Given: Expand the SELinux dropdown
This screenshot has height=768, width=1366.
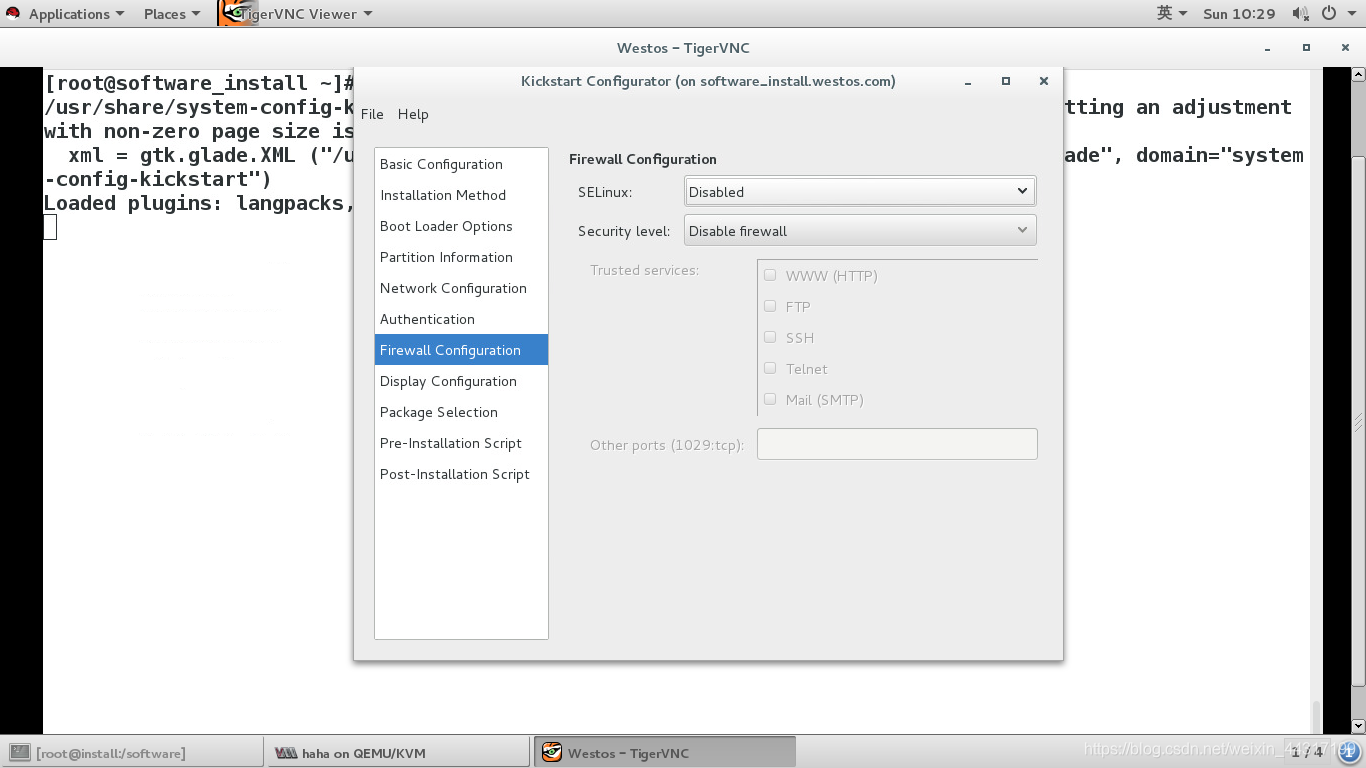Looking at the screenshot, I should (x=860, y=191).
